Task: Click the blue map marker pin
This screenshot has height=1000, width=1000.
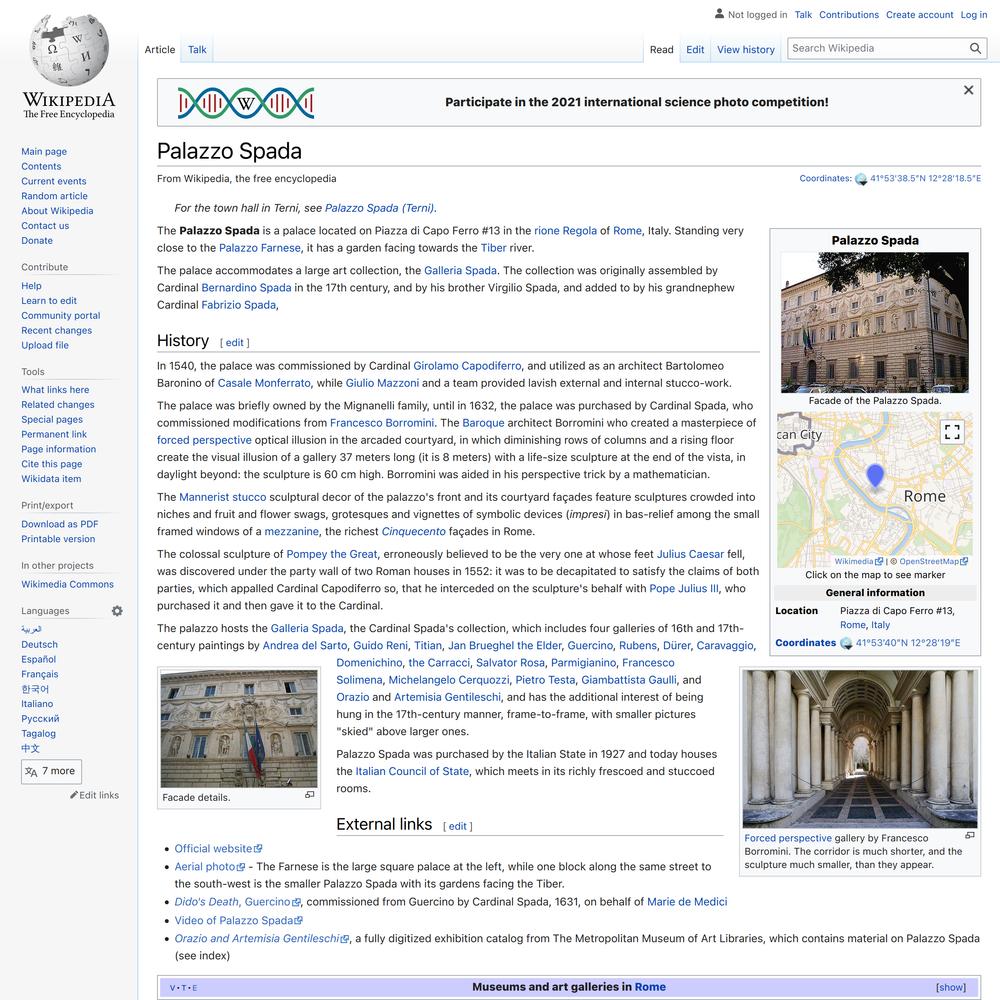Action: (x=875, y=476)
